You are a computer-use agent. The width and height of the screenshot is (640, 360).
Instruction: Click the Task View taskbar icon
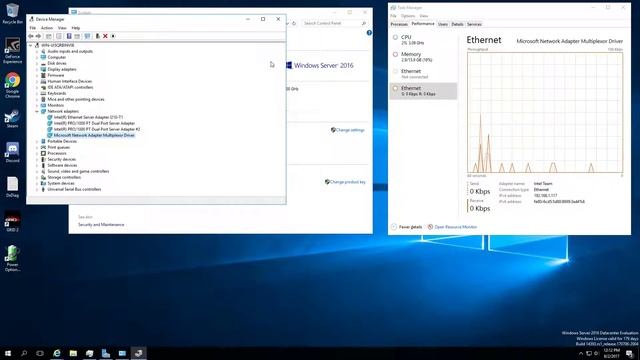40,353
